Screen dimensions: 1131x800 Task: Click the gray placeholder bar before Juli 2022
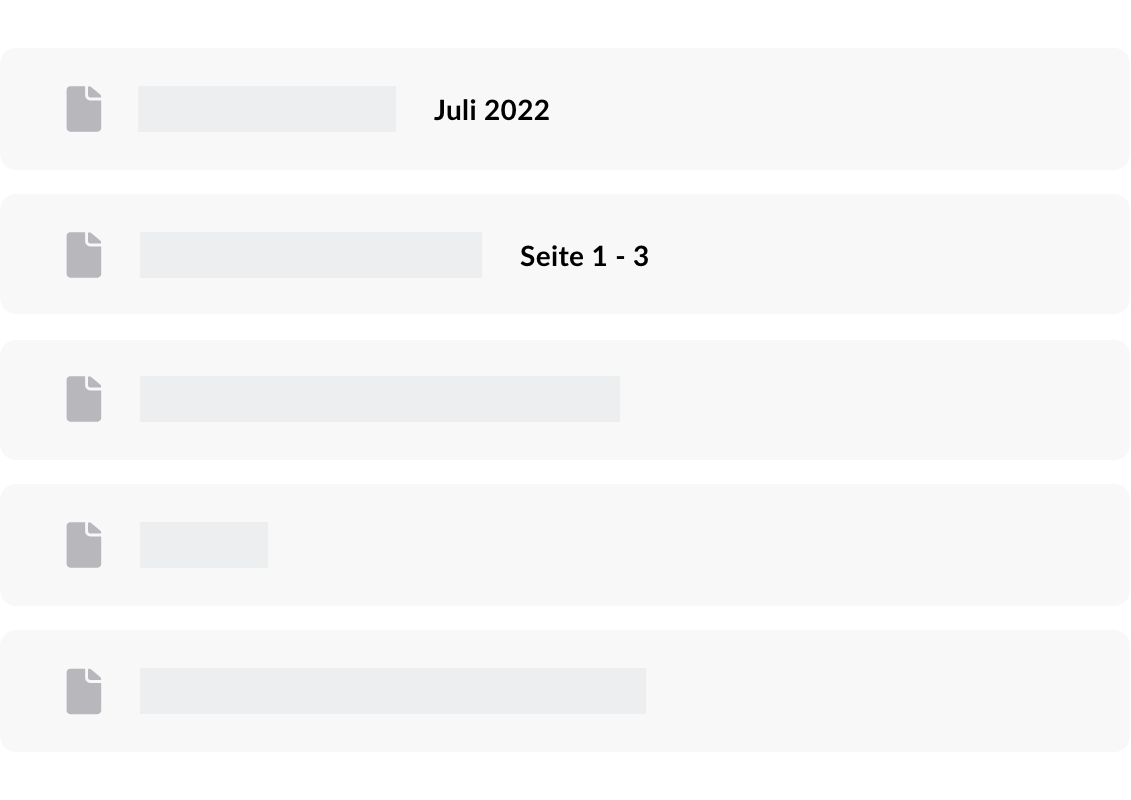(x=267, y=109)
